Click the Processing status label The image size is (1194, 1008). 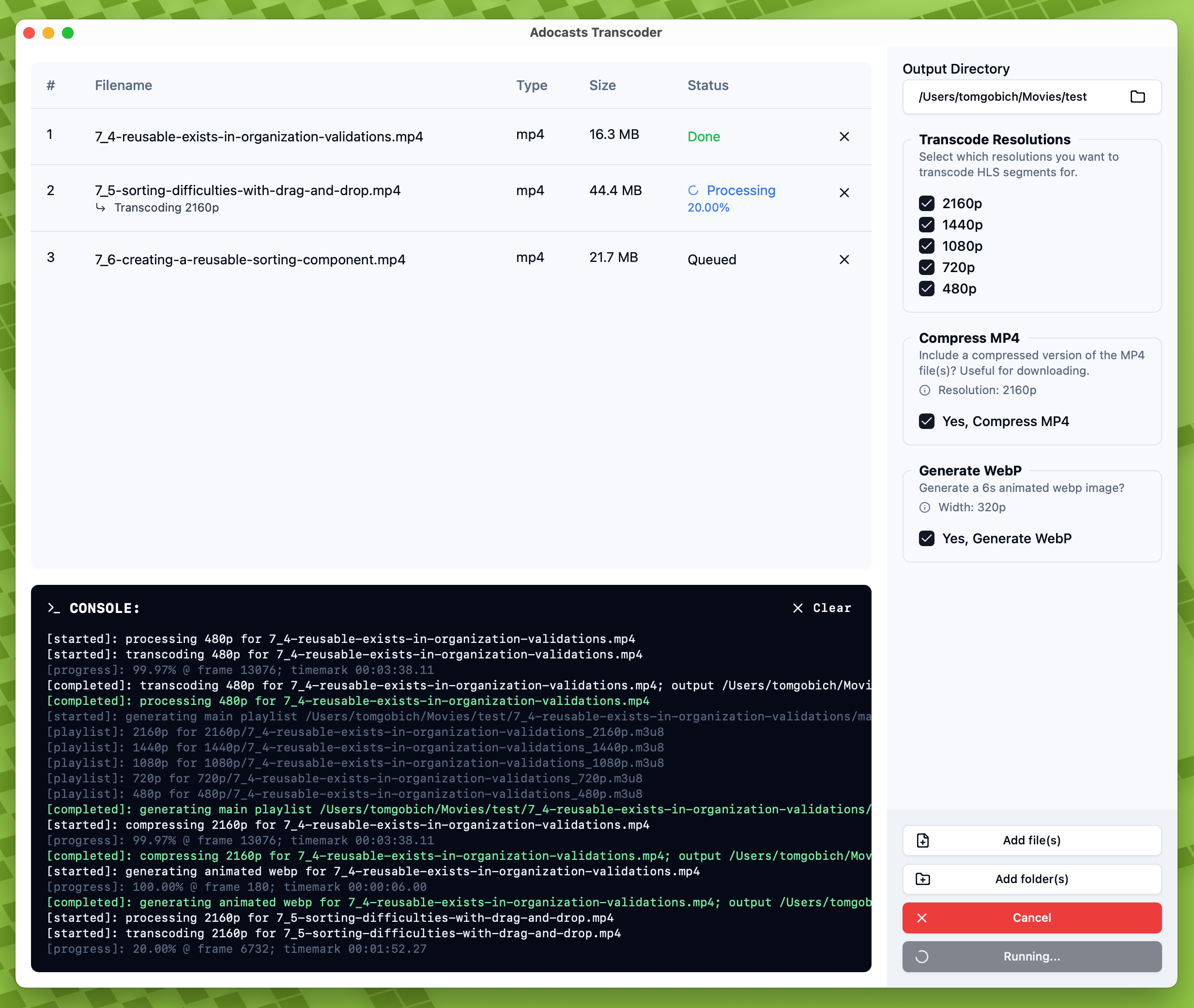pyautogui.click(x=741, y=190)
